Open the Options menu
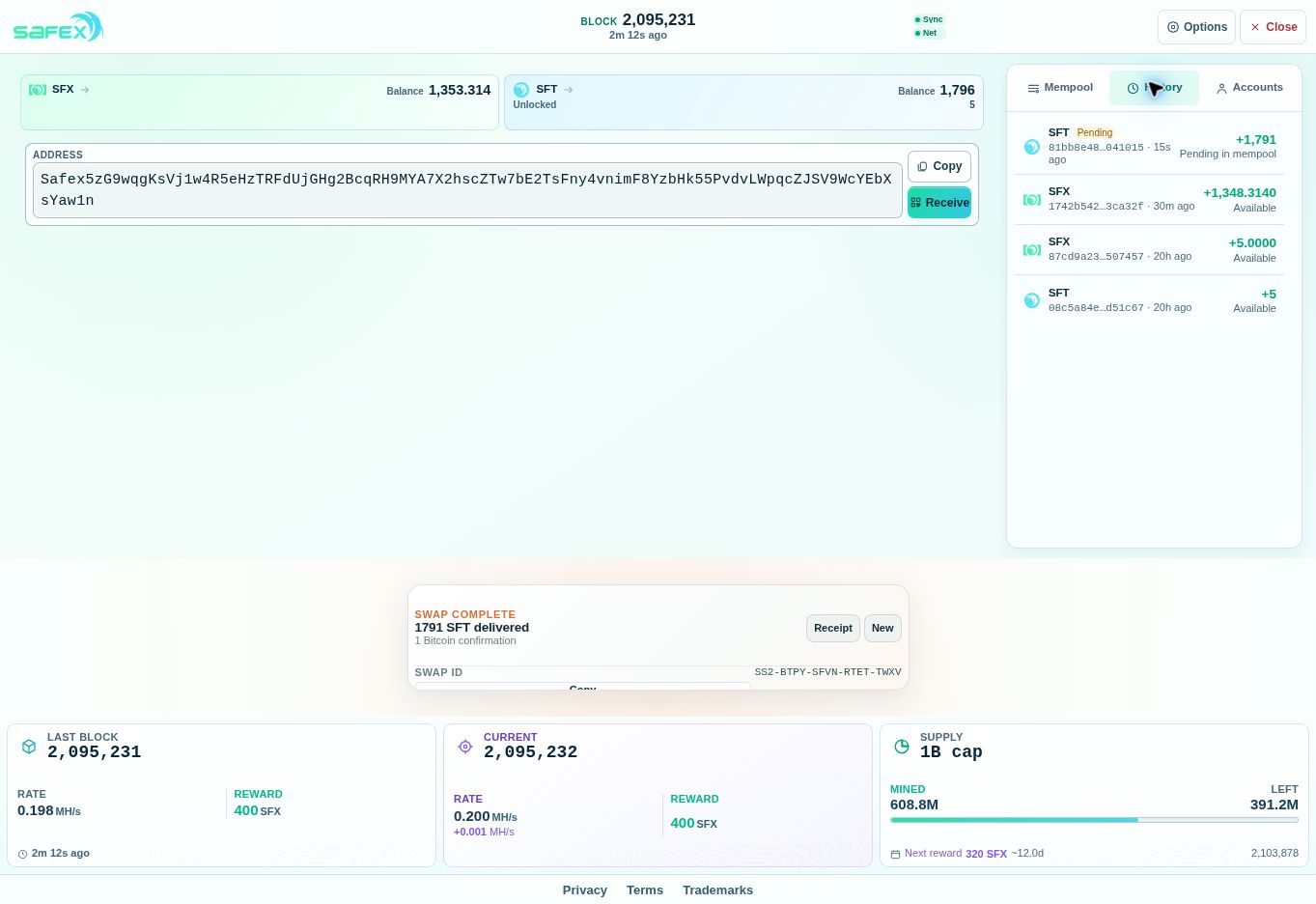1316x904 pixels. (1196, 27)
